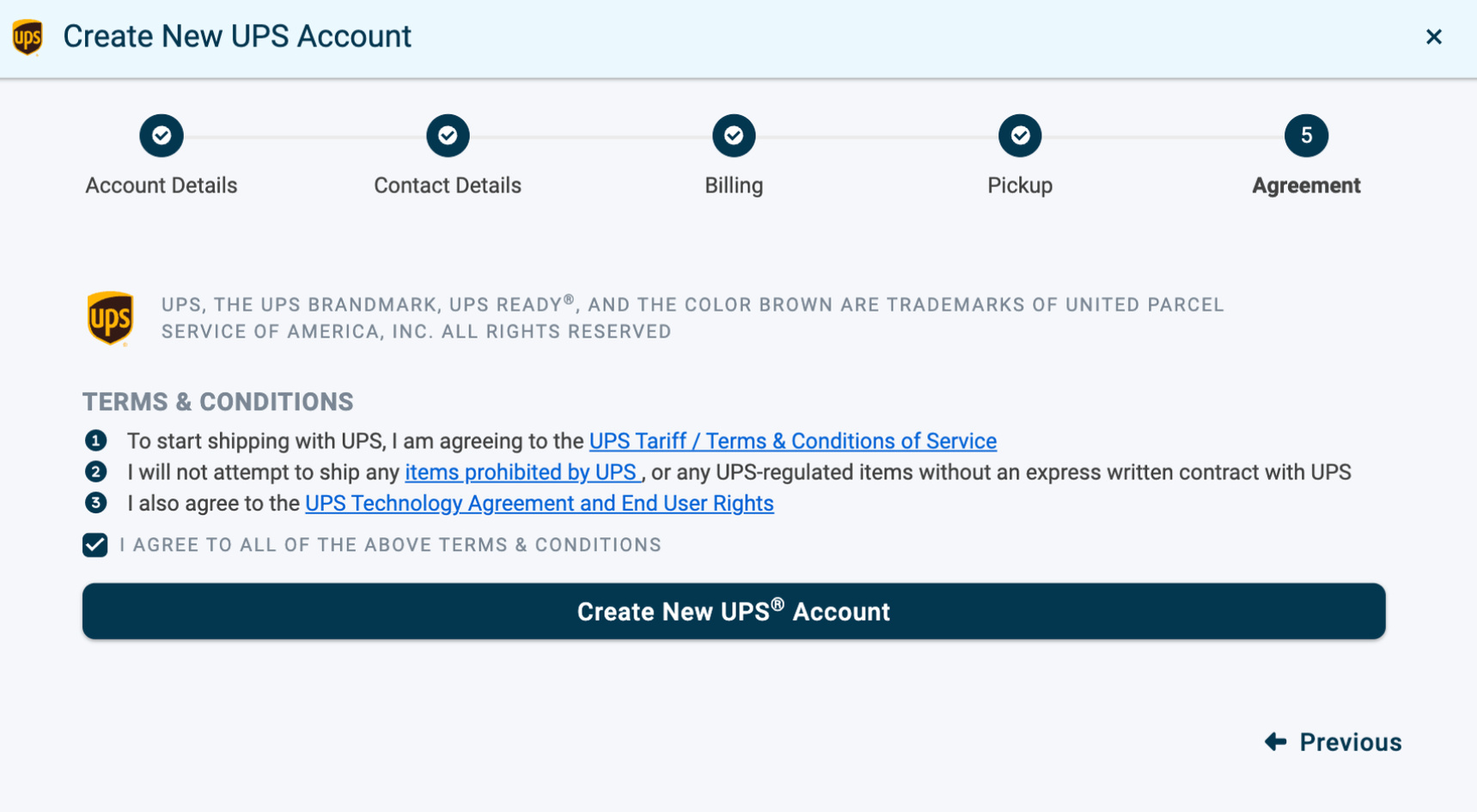Click the Contact Details checkmark circle
This screenshot has width=1477, height=812.
point(447,135)
